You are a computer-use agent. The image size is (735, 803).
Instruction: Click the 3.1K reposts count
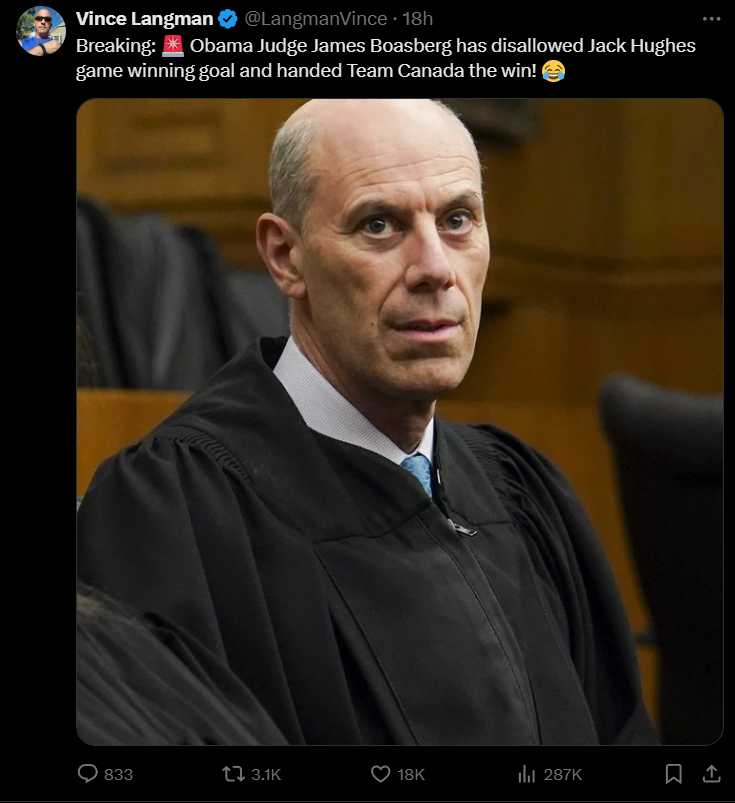click(x=266, y=774)
